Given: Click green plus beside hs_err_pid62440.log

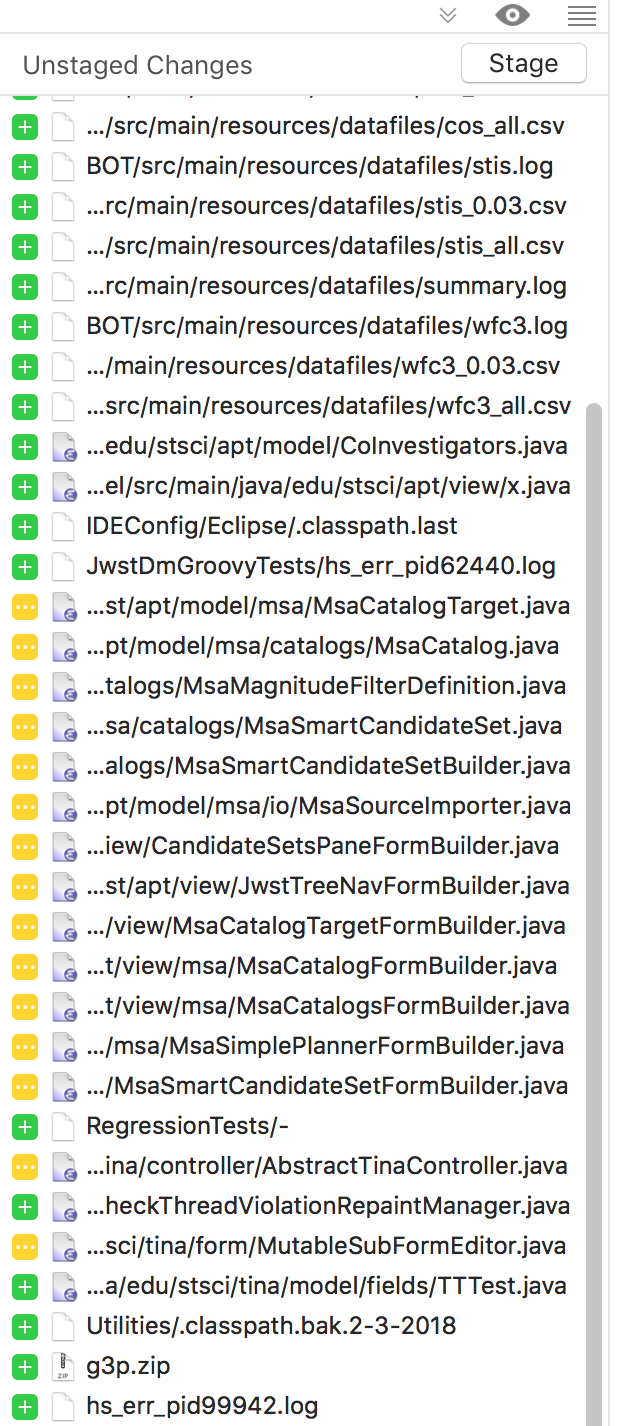Looking at the screenshot, I should (x=25, y=567).
